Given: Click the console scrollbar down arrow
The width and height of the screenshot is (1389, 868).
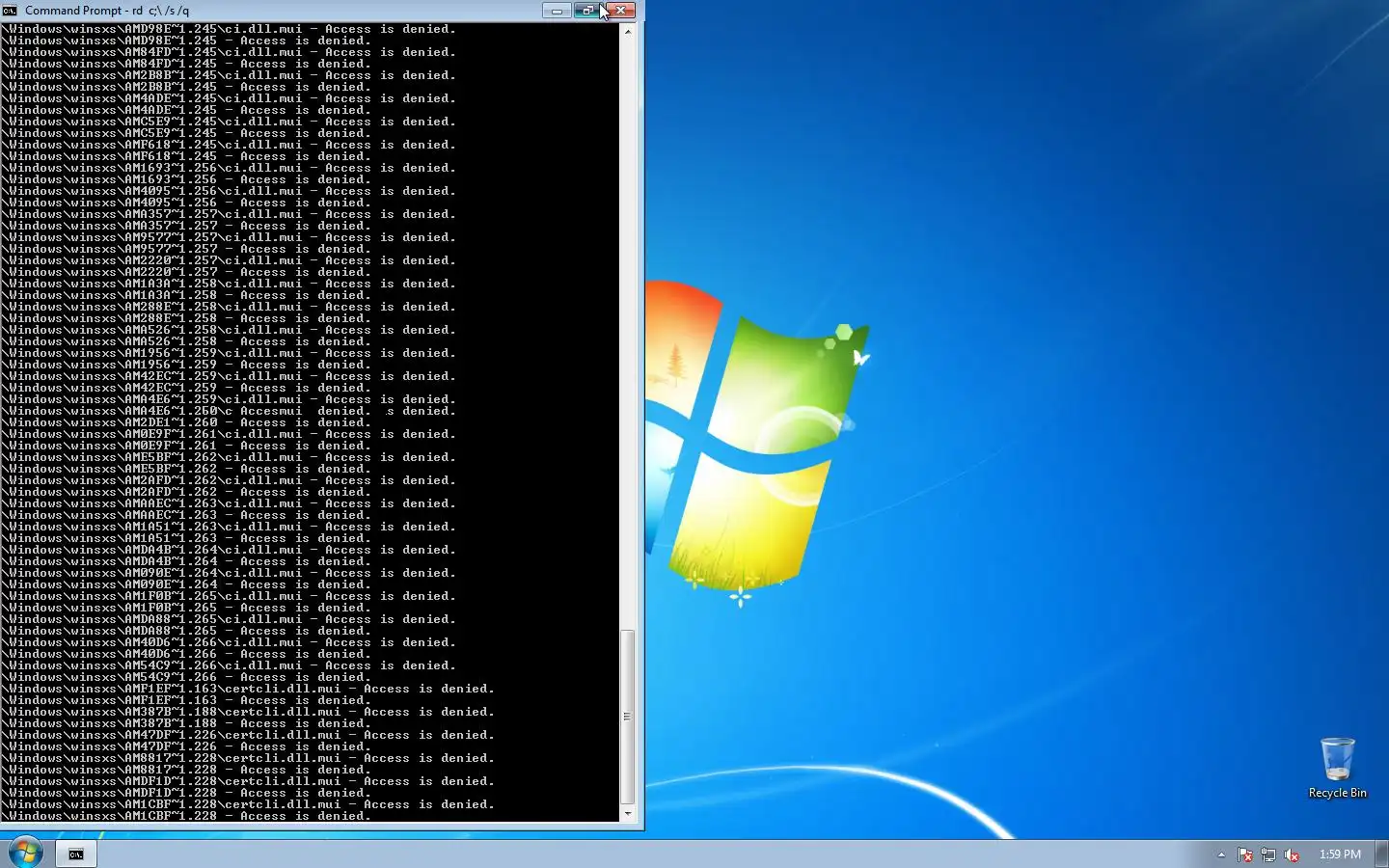Looking at the screenshot, I should coord(628,814).
